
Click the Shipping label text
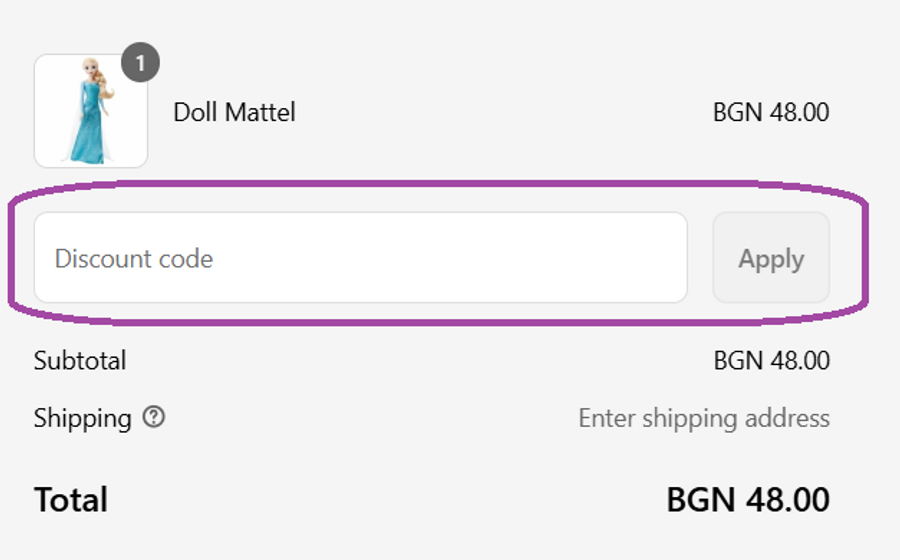82,417
